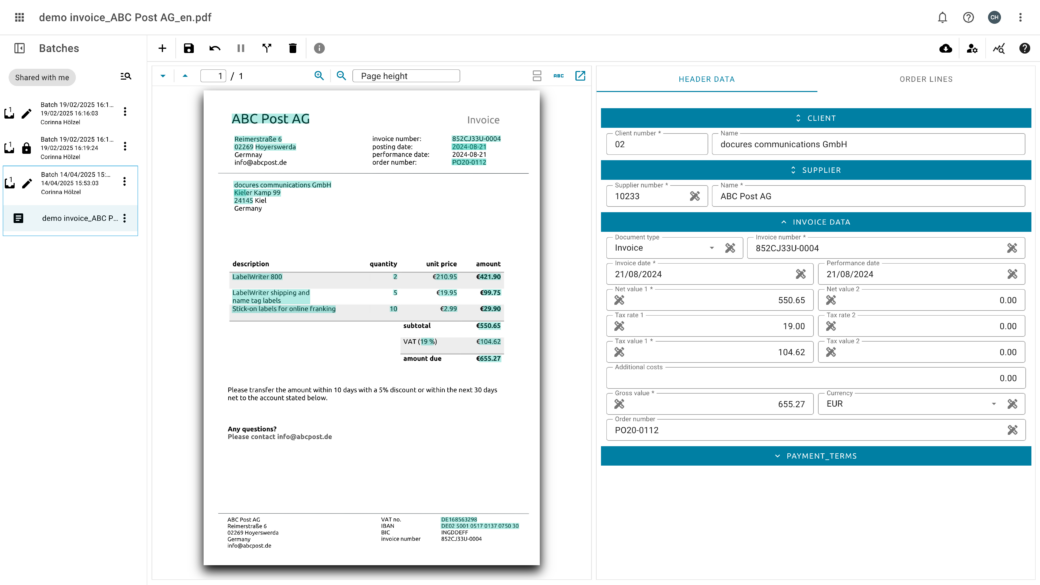
Task: Click the assign user icon
Action: point(972,48)
